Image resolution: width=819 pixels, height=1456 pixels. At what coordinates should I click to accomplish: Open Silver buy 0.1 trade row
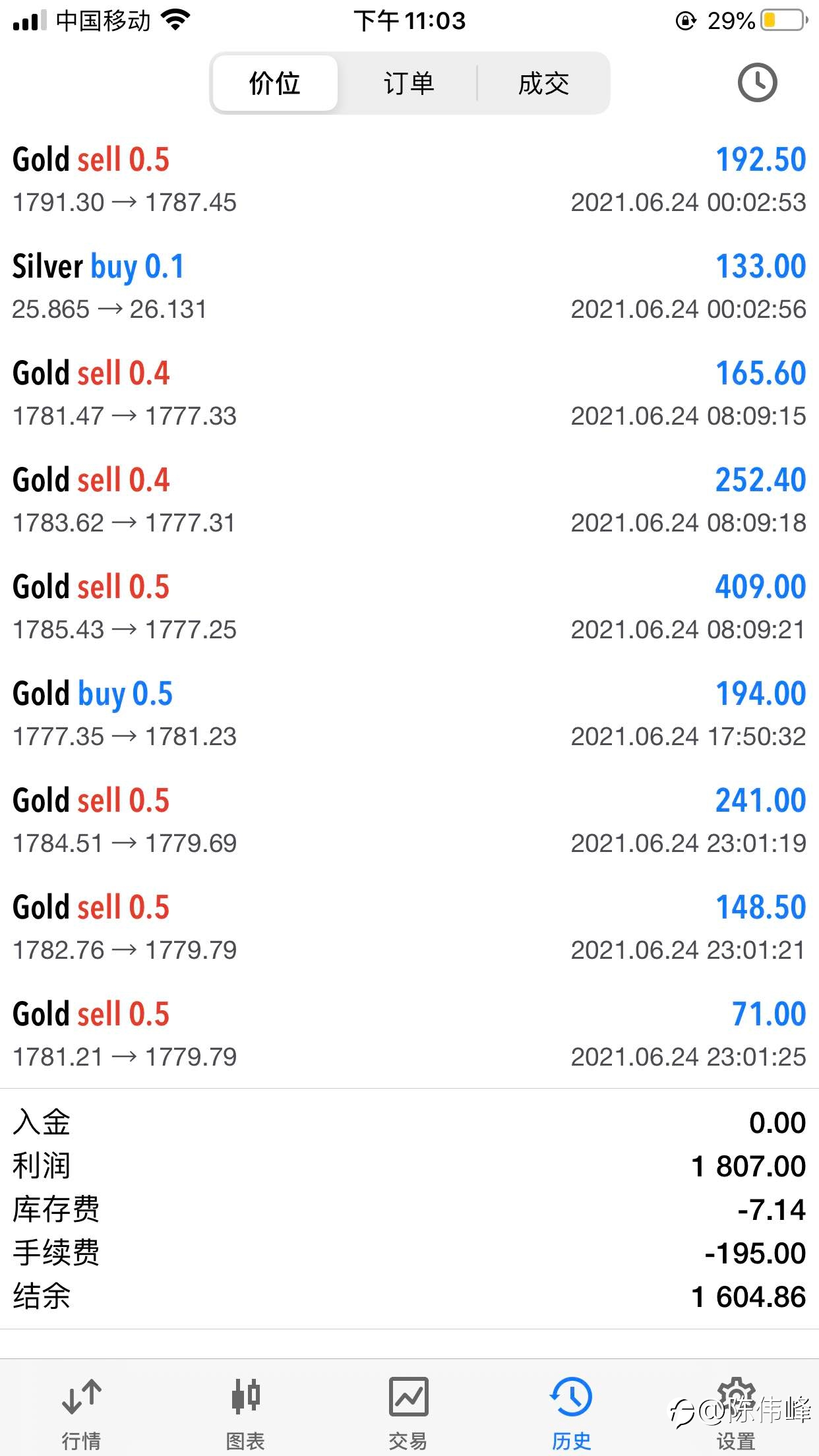[409, 287]
